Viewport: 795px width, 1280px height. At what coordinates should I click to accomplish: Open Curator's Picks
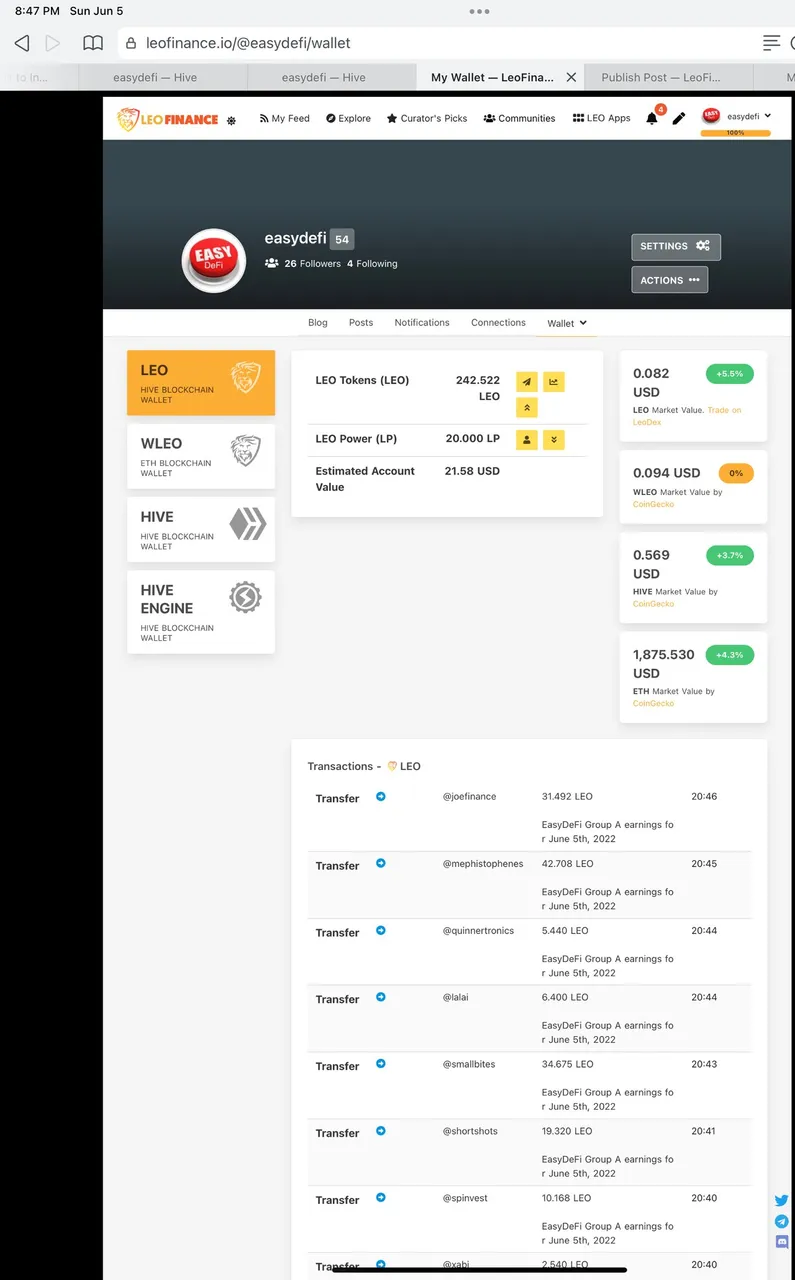[427, 118]
